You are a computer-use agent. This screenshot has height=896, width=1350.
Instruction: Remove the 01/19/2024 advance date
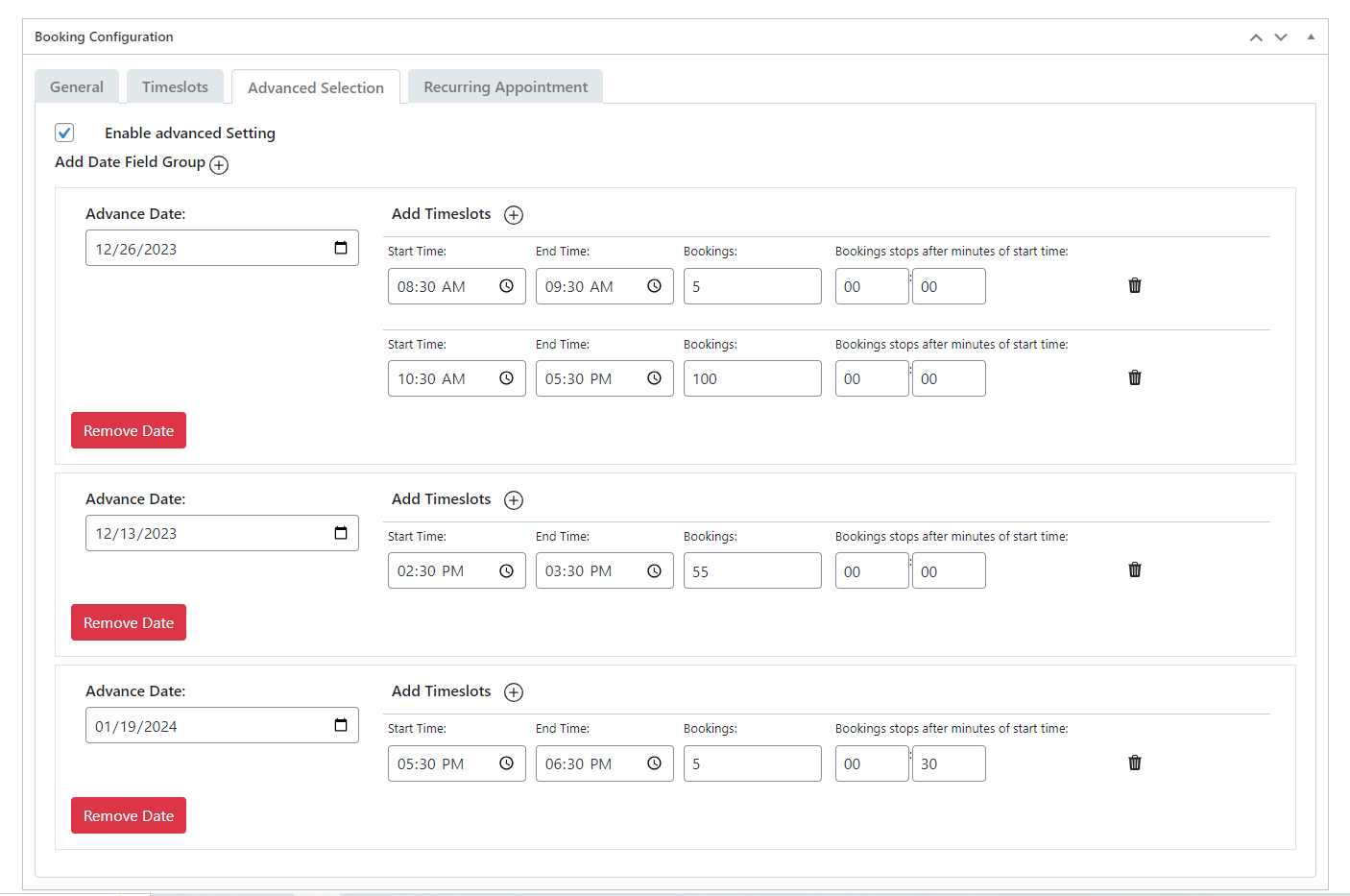point(129,815)
